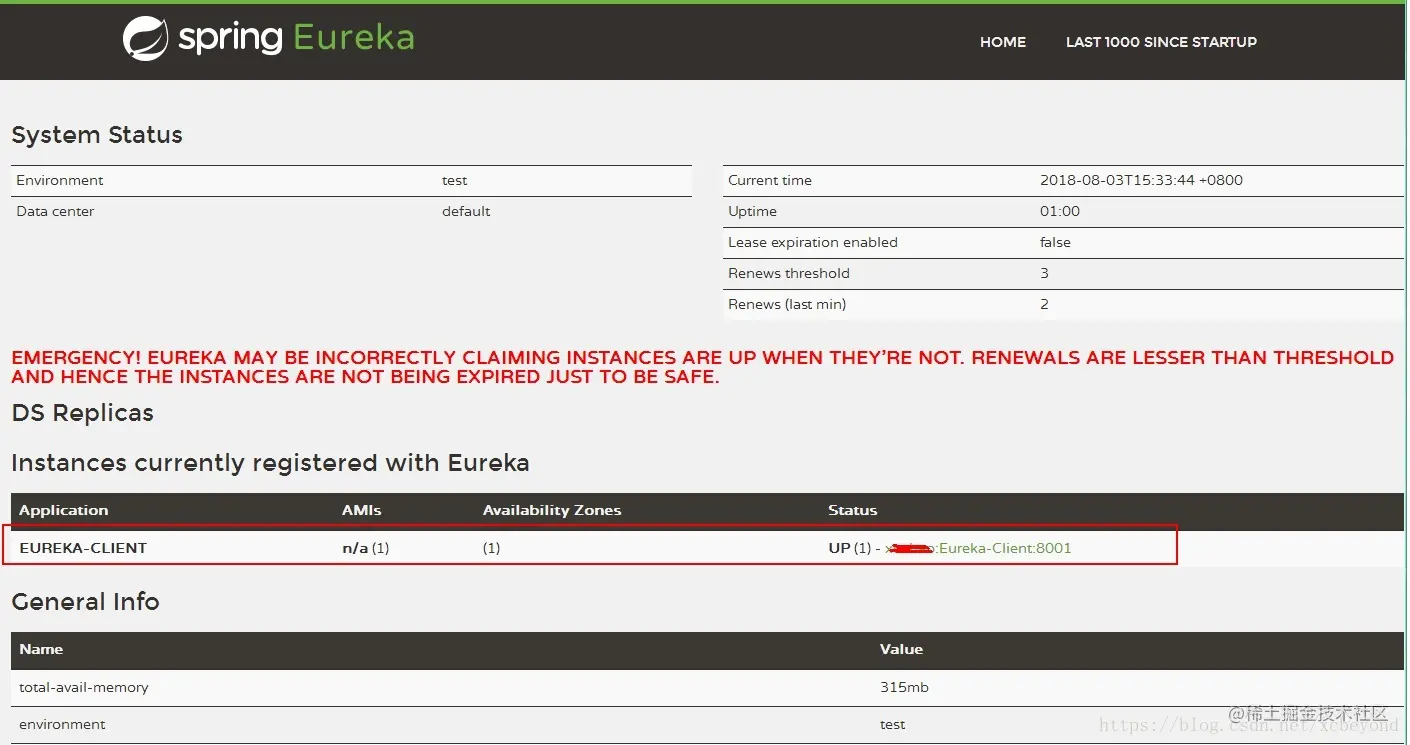The image size is (1410, 745).
Task: Click the Value column header
Action: pyautogui.click(x=901, y=650)
